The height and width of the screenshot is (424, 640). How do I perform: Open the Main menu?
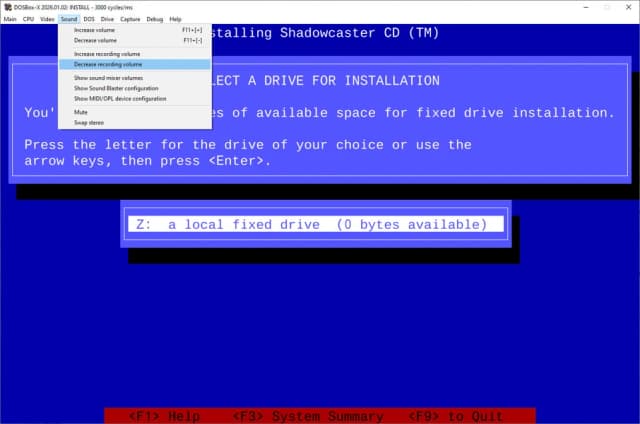click(10, 19)
